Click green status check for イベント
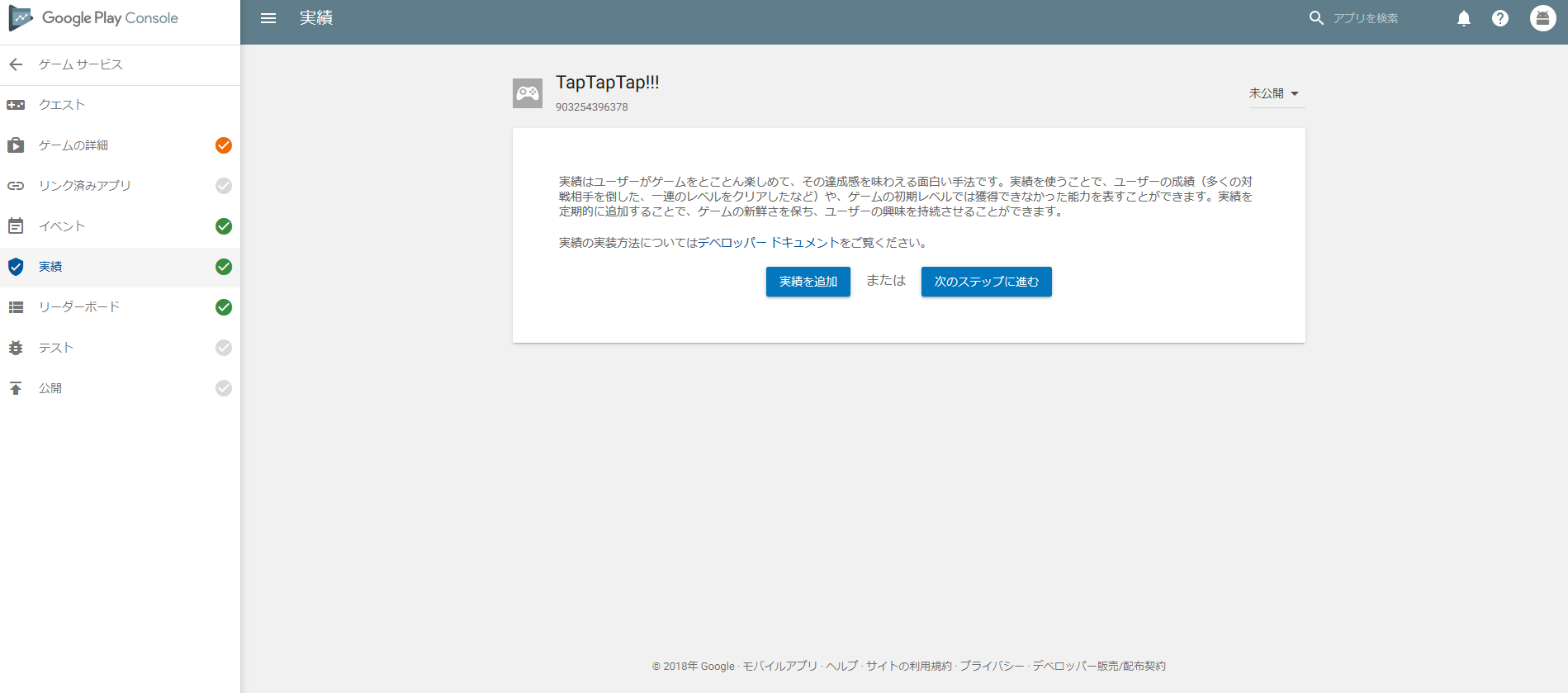The image size is (1568, 693). pos(224,226)
